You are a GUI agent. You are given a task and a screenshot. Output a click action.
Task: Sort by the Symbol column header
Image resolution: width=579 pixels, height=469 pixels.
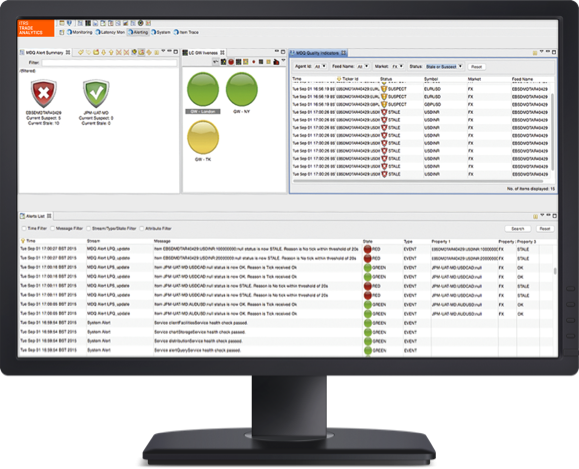tap(431, 79)
